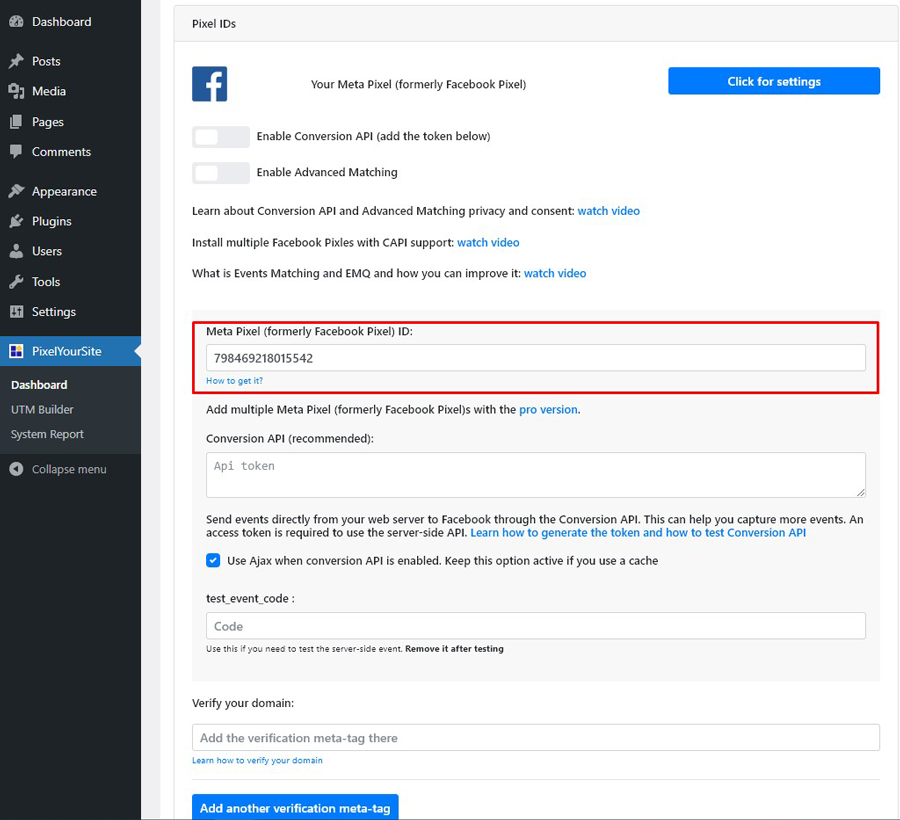Image resolution: width=900 pixels, height=820 pixels.
Task: Click Your Meta Pixel (formerly Facebook Pixel) text
Action: tap(418, 84)
